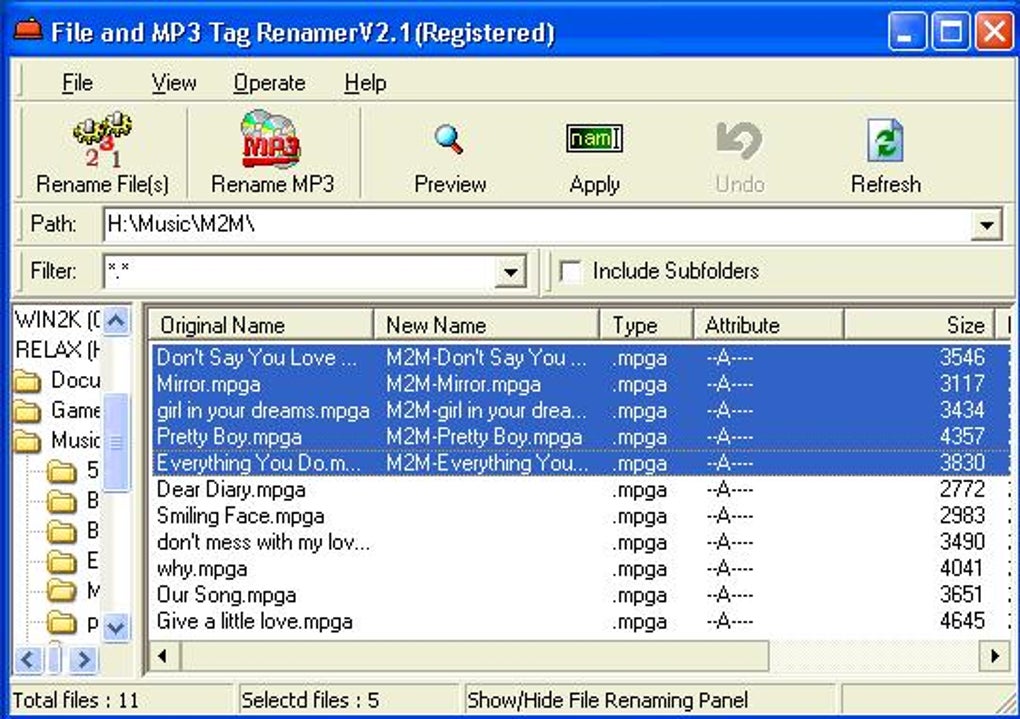The width and height of the screenshot is (1020, 719).
Task: Click the right arrow of horizontal scrollbar
Action: pyautogui.click(x=993, y=655)
